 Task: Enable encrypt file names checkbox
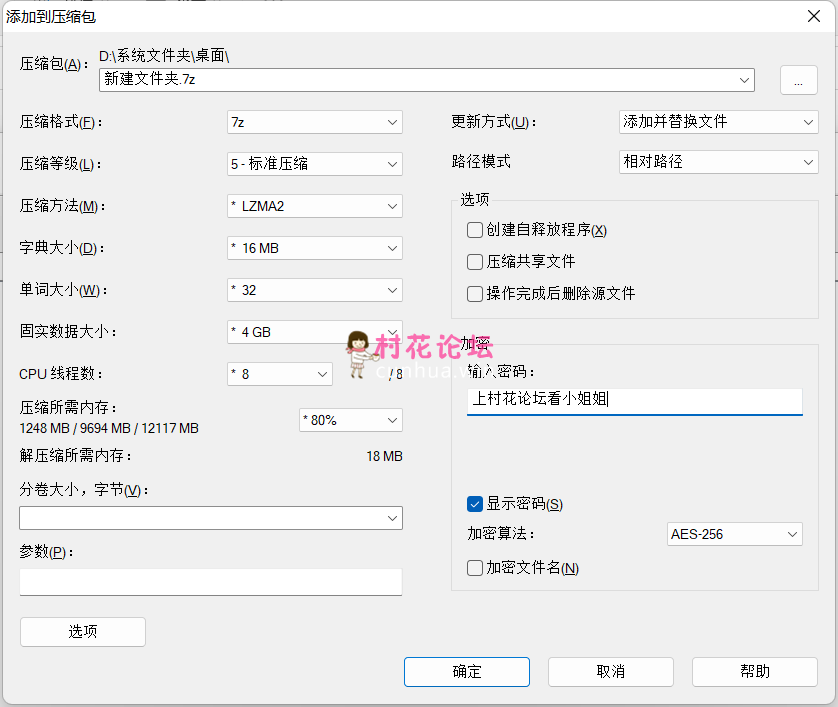click(x=475, y=568)
